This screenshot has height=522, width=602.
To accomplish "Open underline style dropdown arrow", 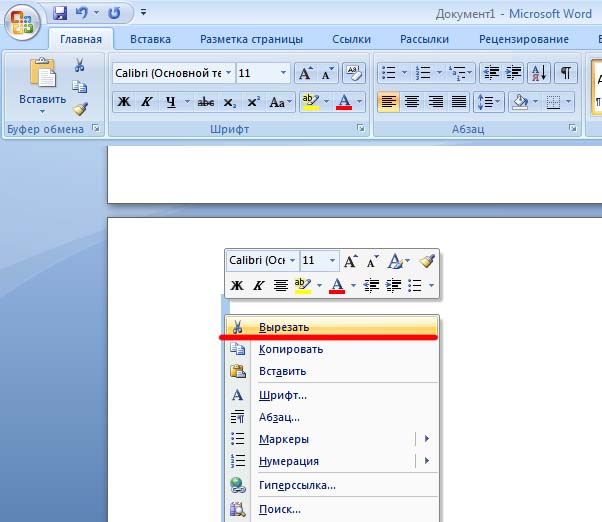I will 187,102.
